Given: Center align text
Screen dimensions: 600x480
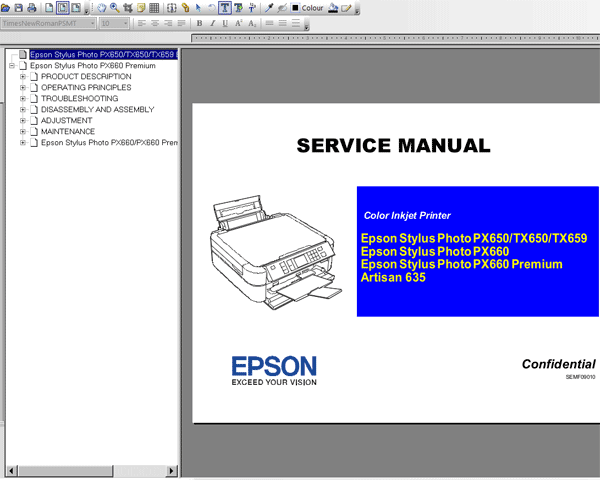Looking at the screenshot, I should coord(155,24).
